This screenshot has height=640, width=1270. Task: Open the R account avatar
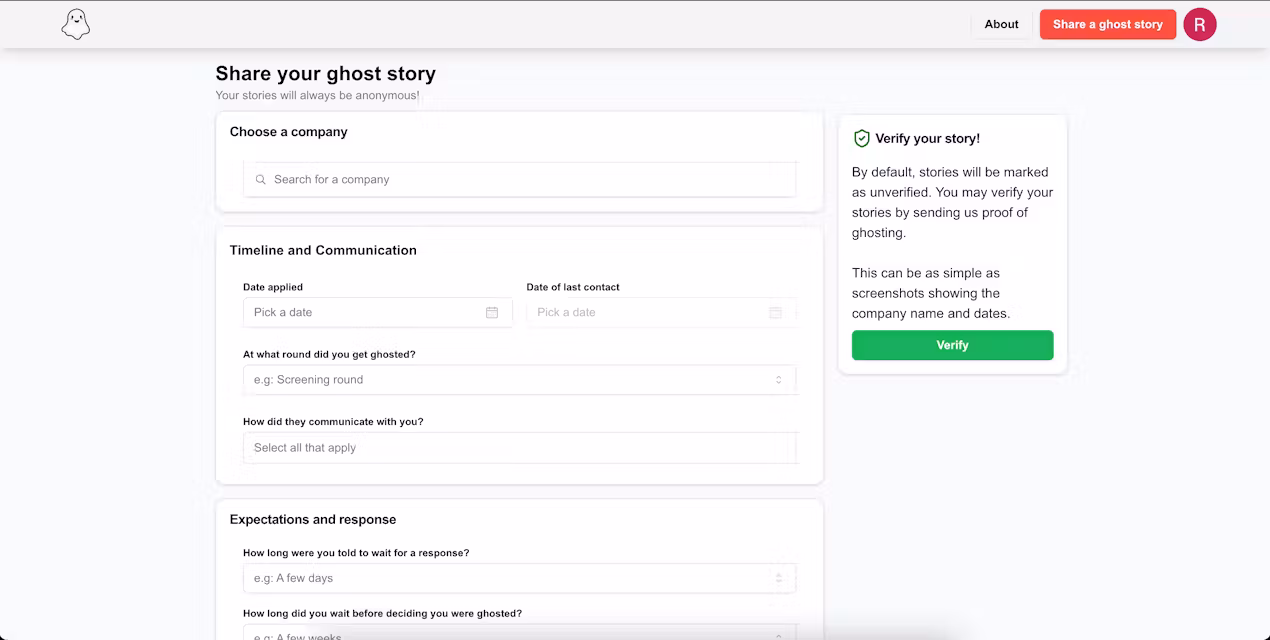coord(1199,24)
